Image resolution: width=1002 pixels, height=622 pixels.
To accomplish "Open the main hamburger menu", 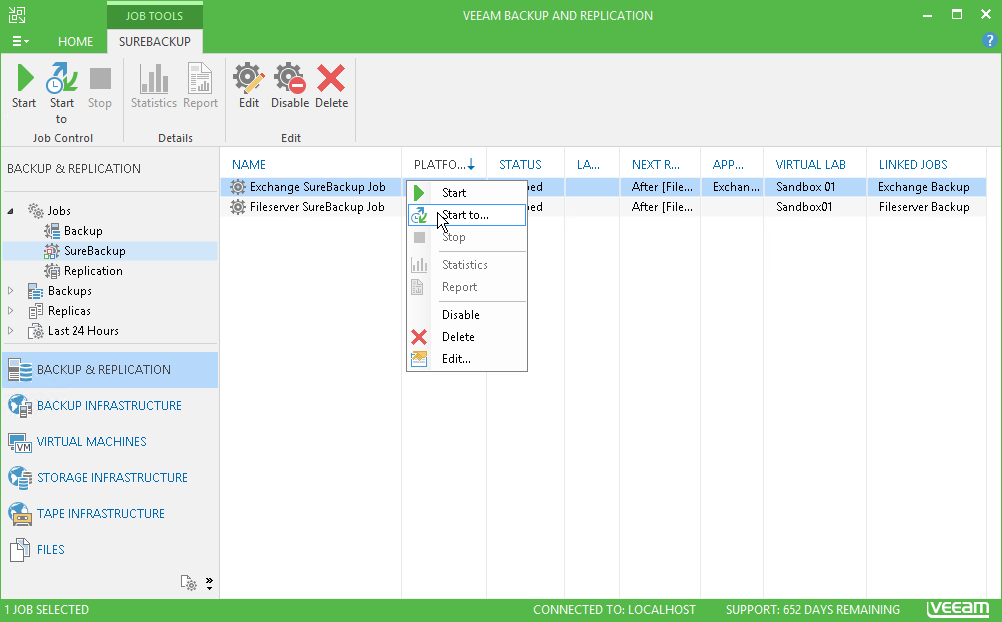I will pos(20,41).
